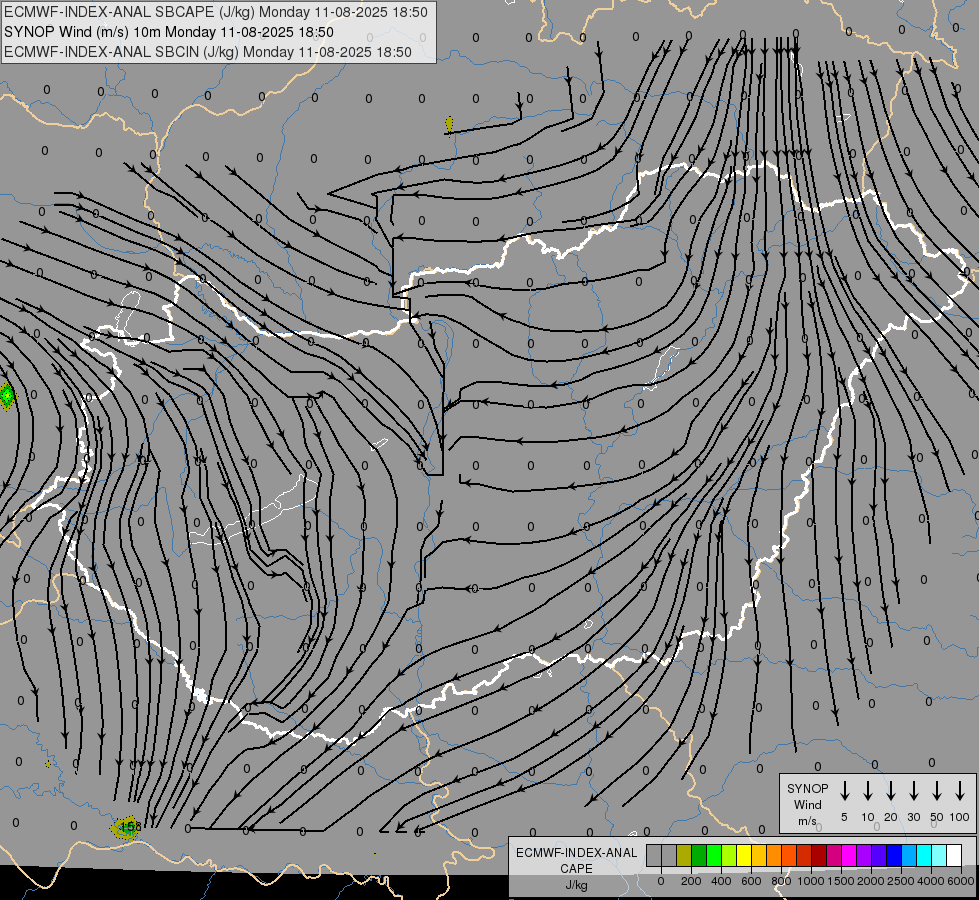
Task: Select the dark green CAPE swatch right of 200
Action: [699, 856]
